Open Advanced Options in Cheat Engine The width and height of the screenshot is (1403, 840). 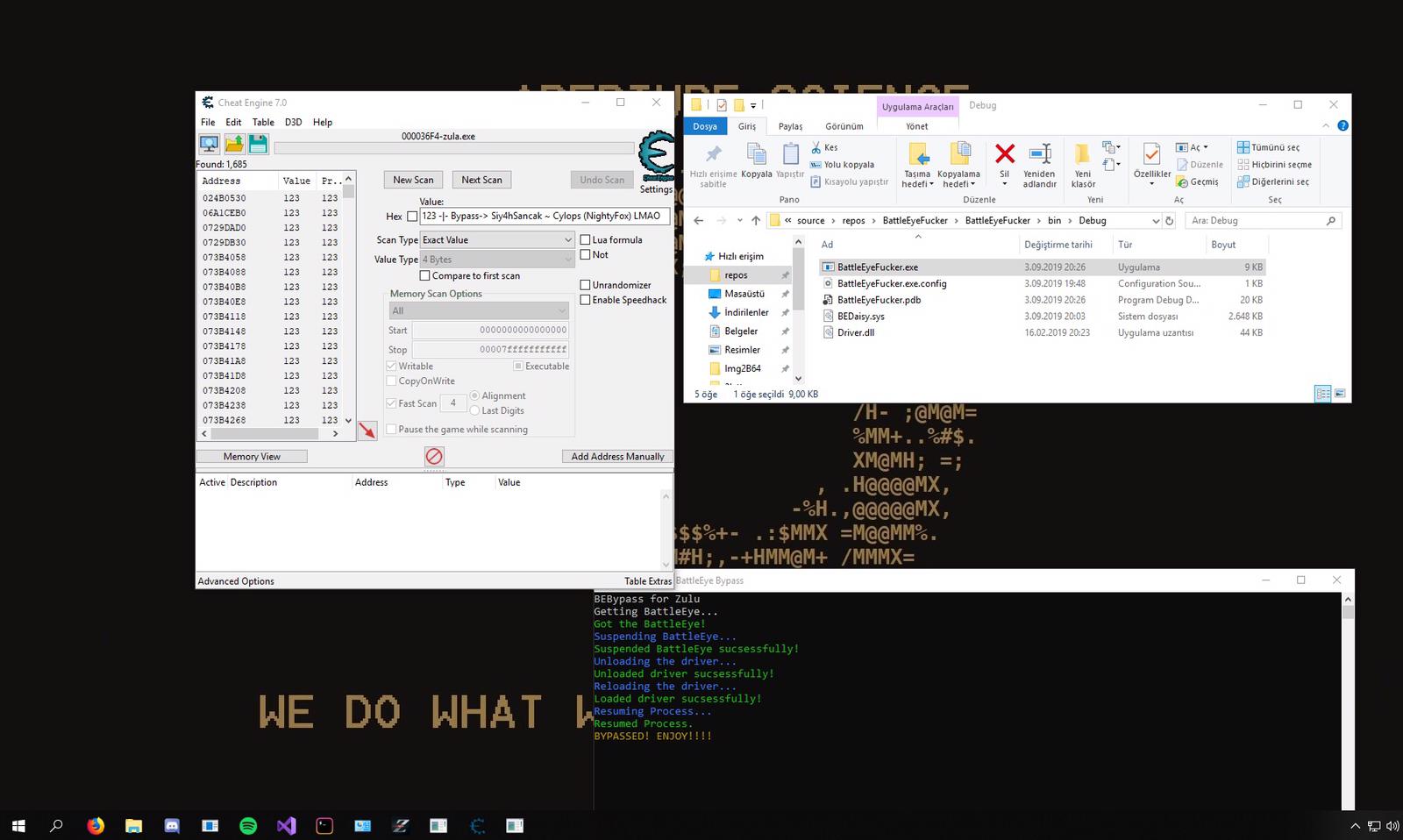(236, 581)
